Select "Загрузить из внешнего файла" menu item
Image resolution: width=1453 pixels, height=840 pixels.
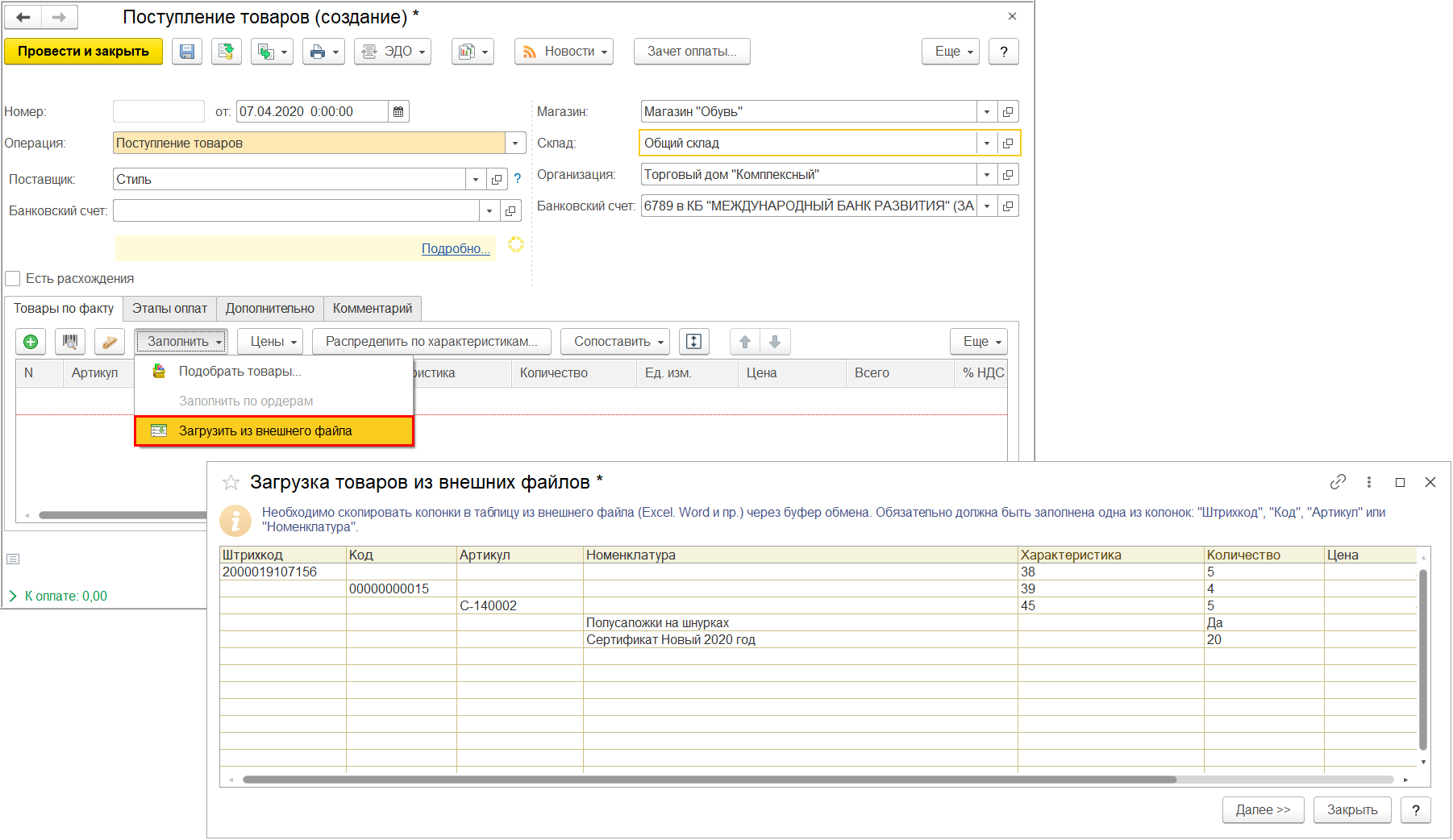(265, 431)
